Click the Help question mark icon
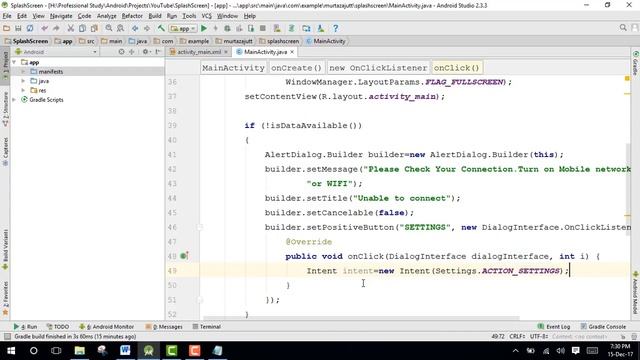This screenshot has height=360, width=640. (x=336, y=28)
